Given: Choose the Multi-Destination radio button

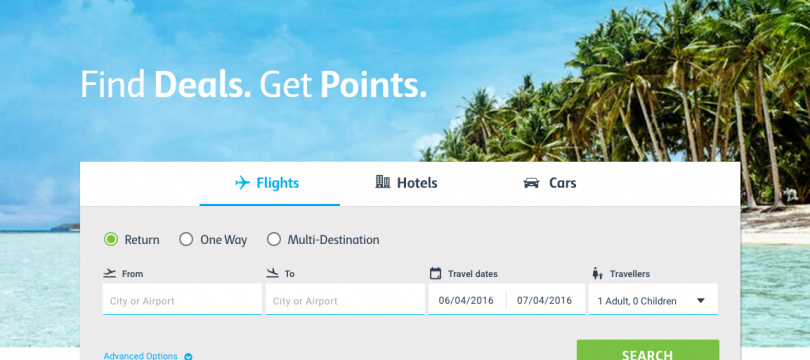Looking at the screenshot, I should pos(274,239).
